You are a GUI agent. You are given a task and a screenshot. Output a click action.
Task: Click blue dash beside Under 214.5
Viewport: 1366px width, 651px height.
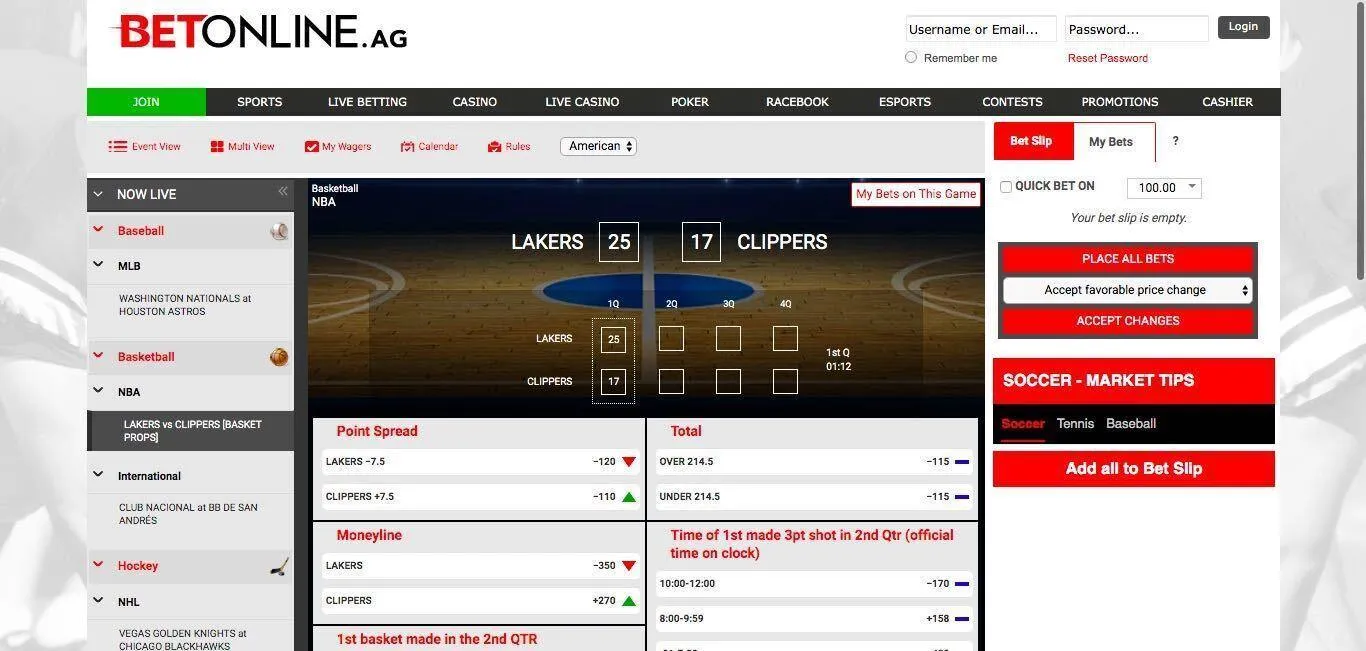click(962, 497)
